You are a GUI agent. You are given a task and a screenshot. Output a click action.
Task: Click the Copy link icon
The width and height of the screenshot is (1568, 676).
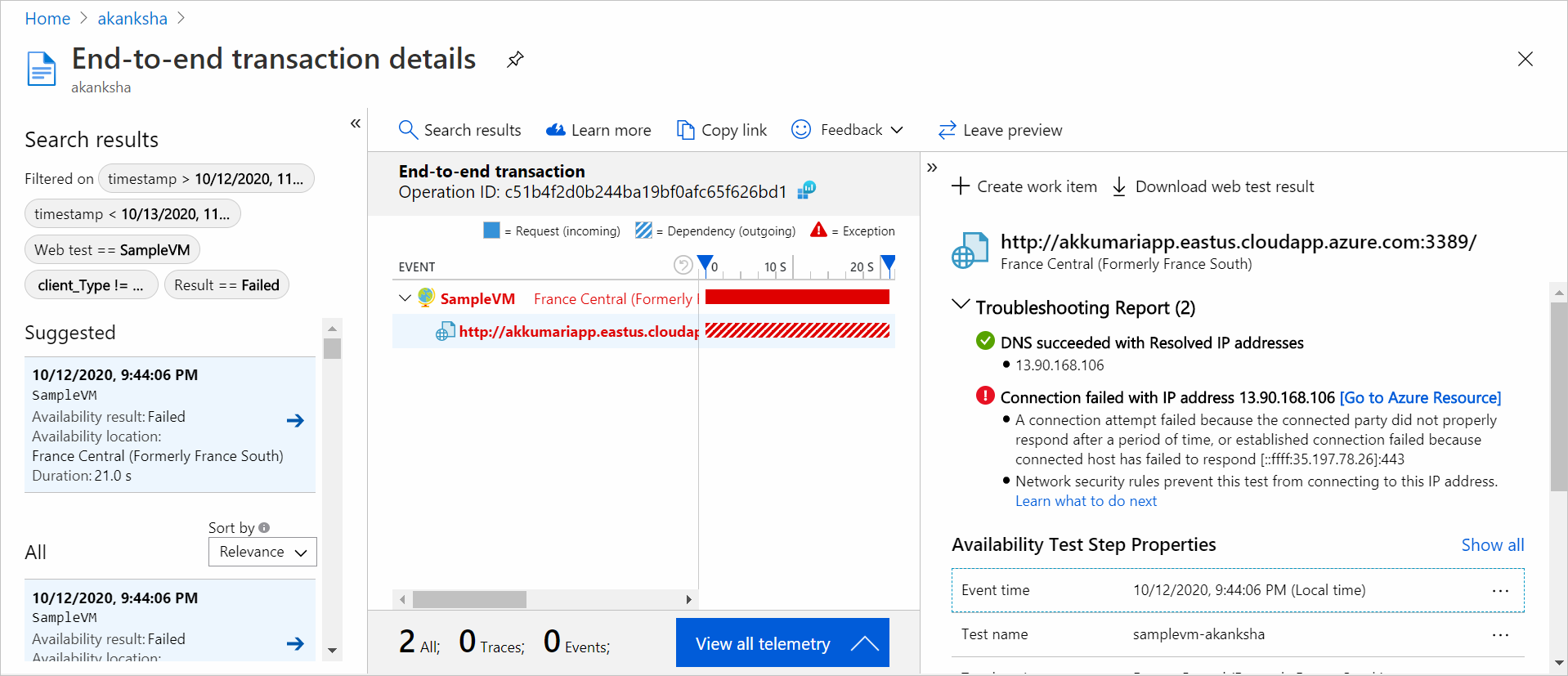coord(685,130)
